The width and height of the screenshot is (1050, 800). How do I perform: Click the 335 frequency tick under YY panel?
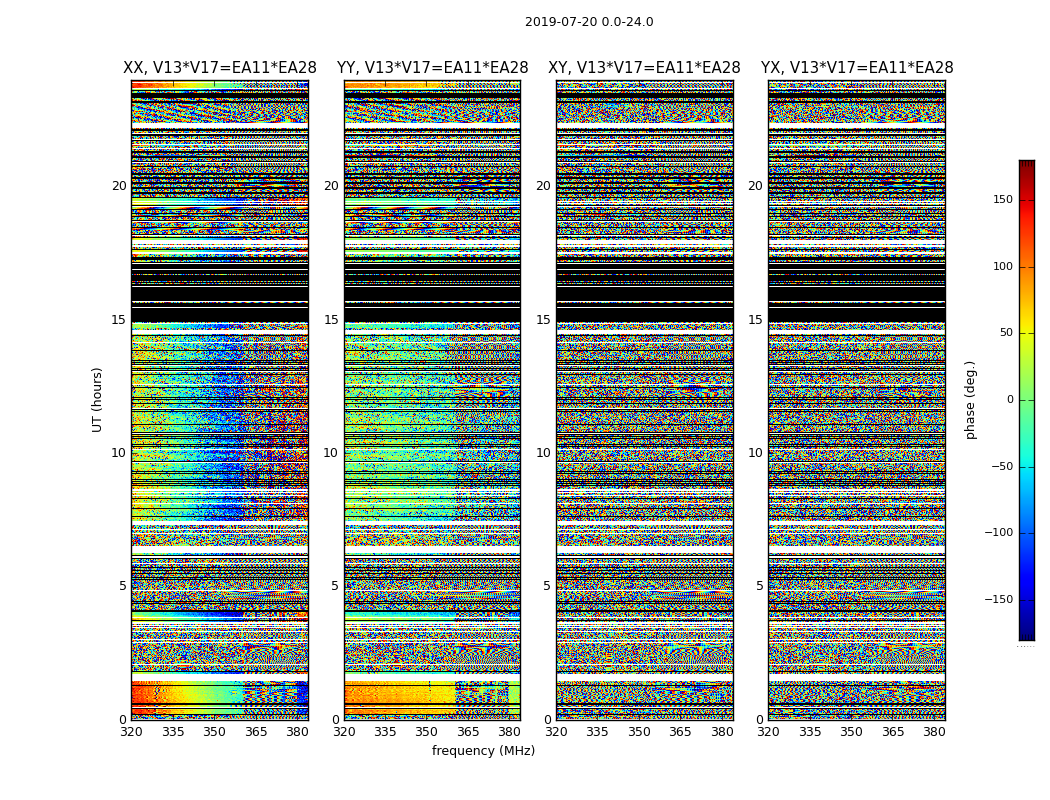coord(385,732)
